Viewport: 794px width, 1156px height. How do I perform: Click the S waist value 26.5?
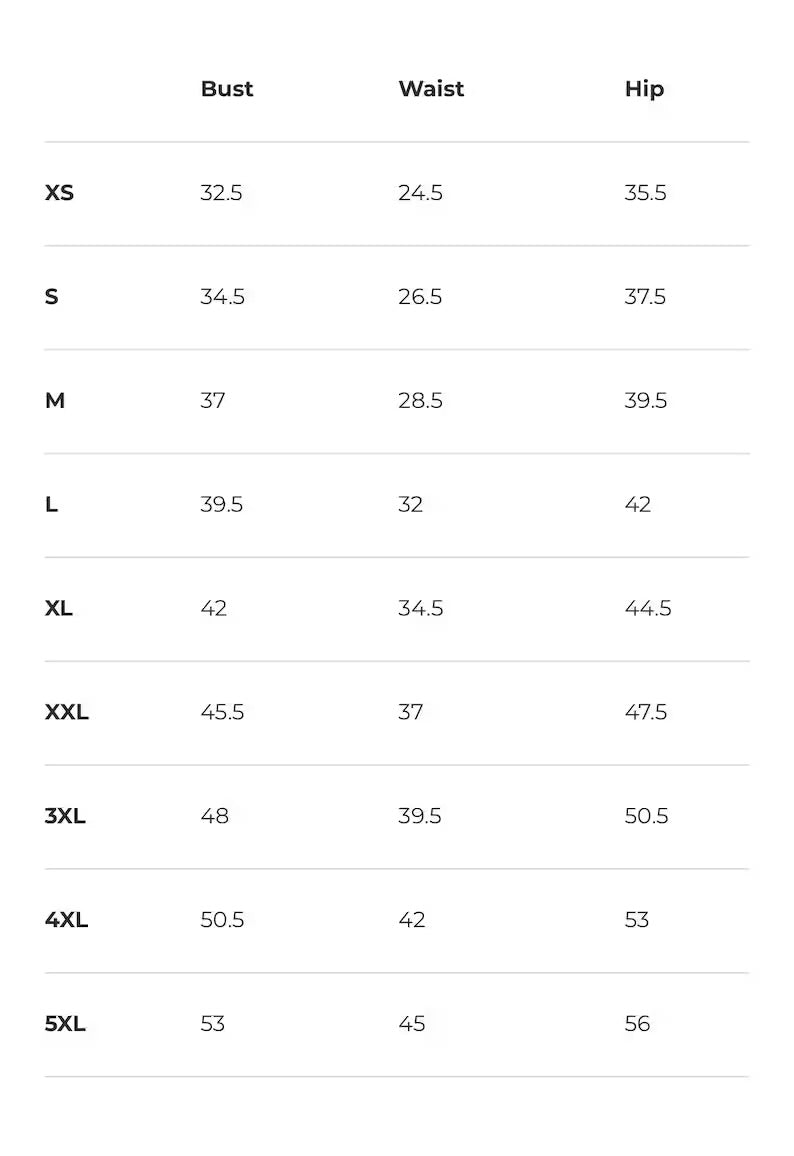420,297
